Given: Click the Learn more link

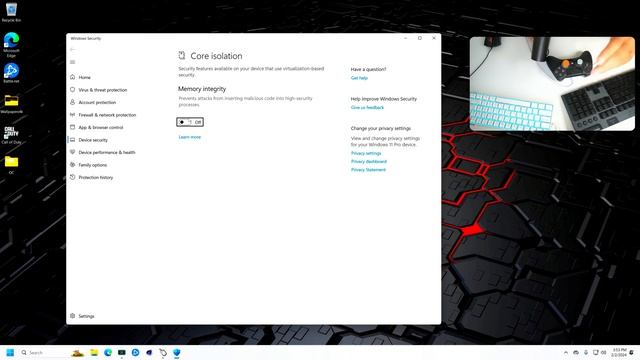Looking at the screenshot, I should pyautogui.click(x=190, y=137).
